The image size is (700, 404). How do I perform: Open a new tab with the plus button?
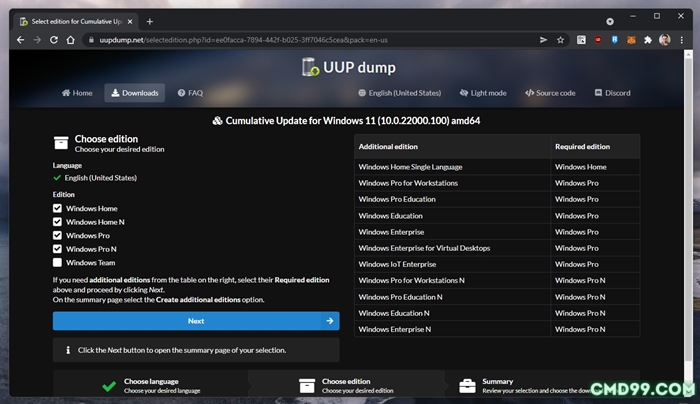pos(150,21)
